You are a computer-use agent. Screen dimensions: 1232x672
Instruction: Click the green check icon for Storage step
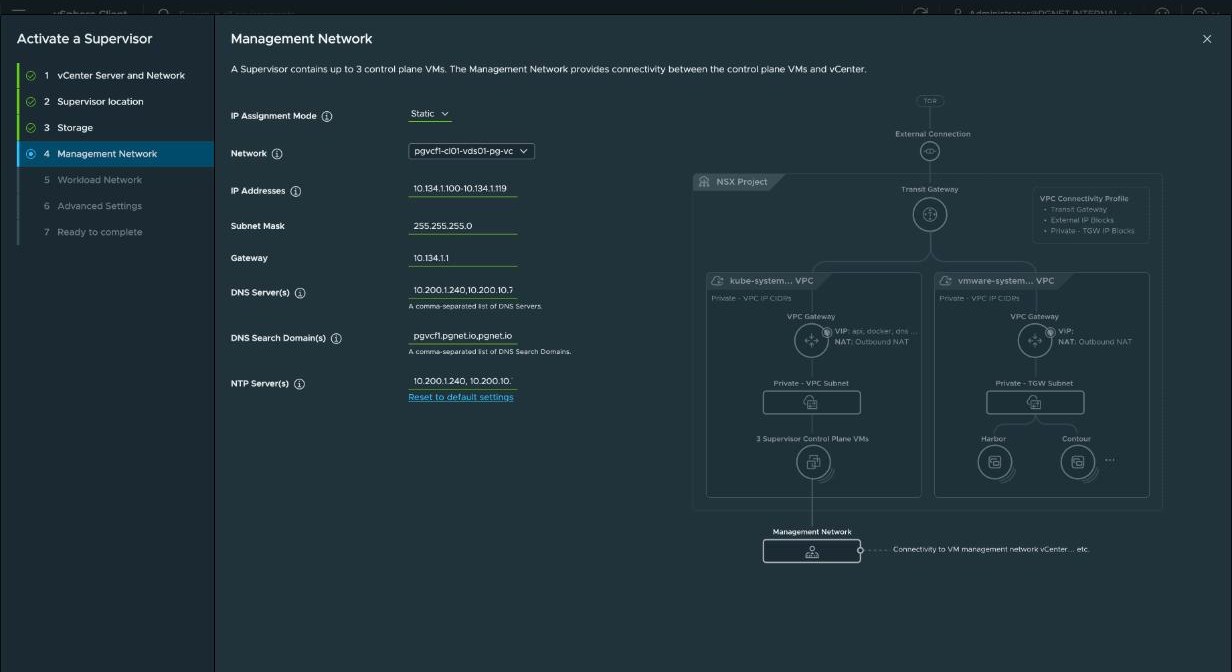pos(31,128)
